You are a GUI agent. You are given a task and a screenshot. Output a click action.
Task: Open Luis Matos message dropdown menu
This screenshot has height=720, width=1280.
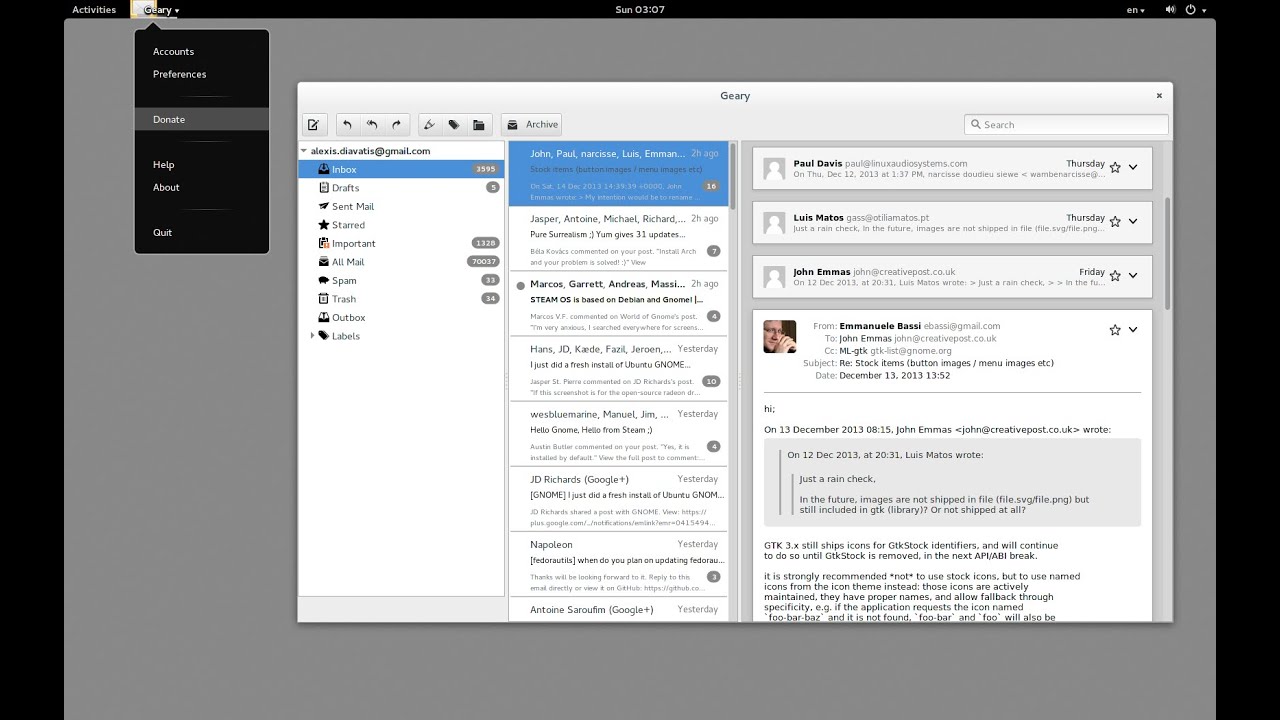pos(1133,221)
